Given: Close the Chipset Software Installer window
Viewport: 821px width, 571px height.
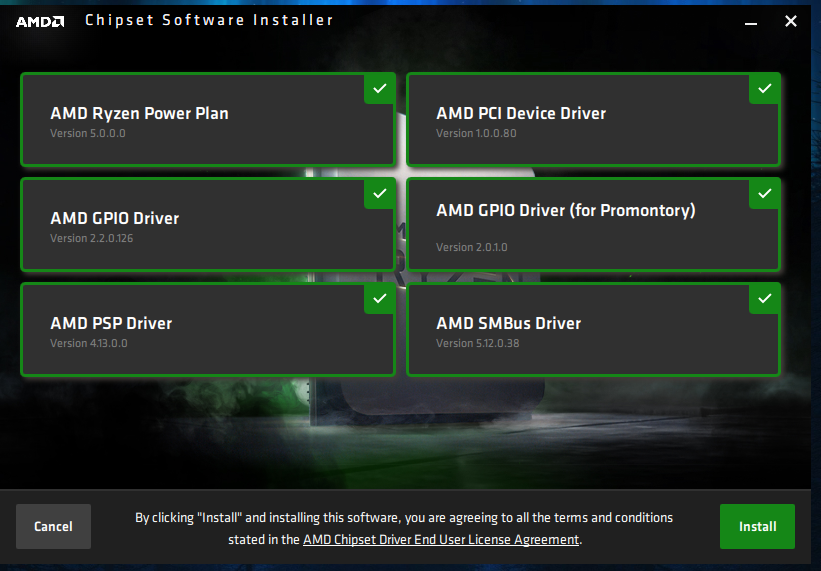Looking at the screenshot, I should [790, 21].
